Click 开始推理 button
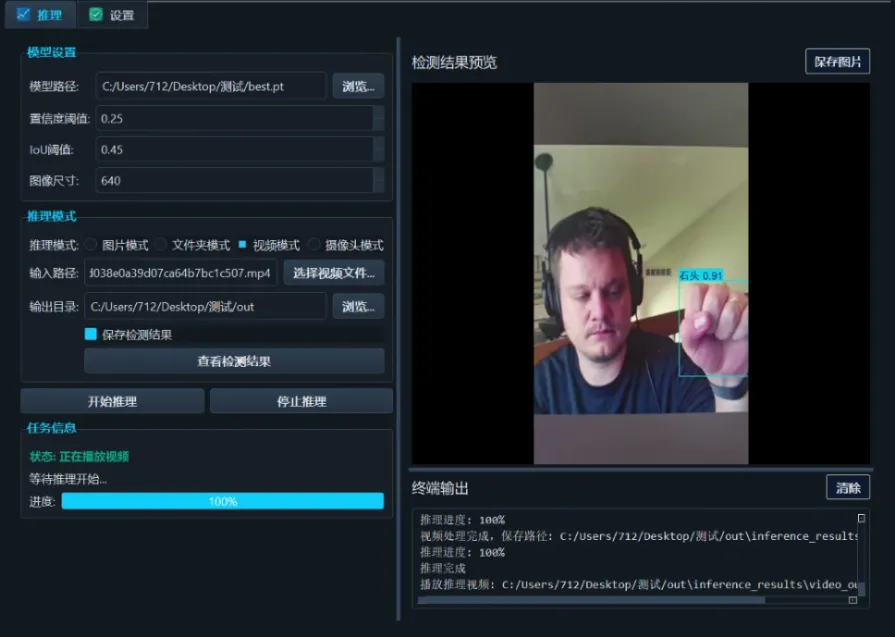 pyautogui.click(x=112, y=401)
